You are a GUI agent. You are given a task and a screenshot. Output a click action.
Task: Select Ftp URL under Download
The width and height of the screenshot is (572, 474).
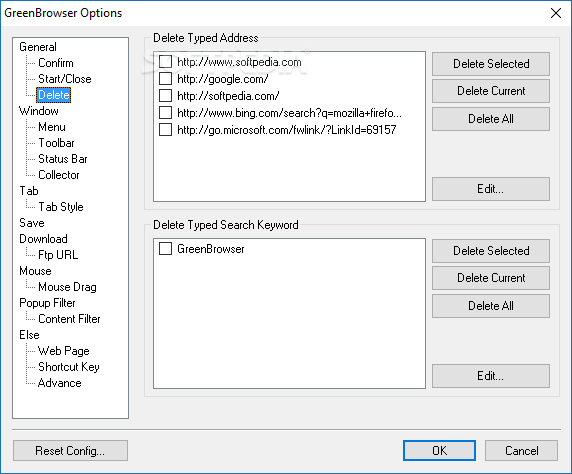[x=58, y=255]
